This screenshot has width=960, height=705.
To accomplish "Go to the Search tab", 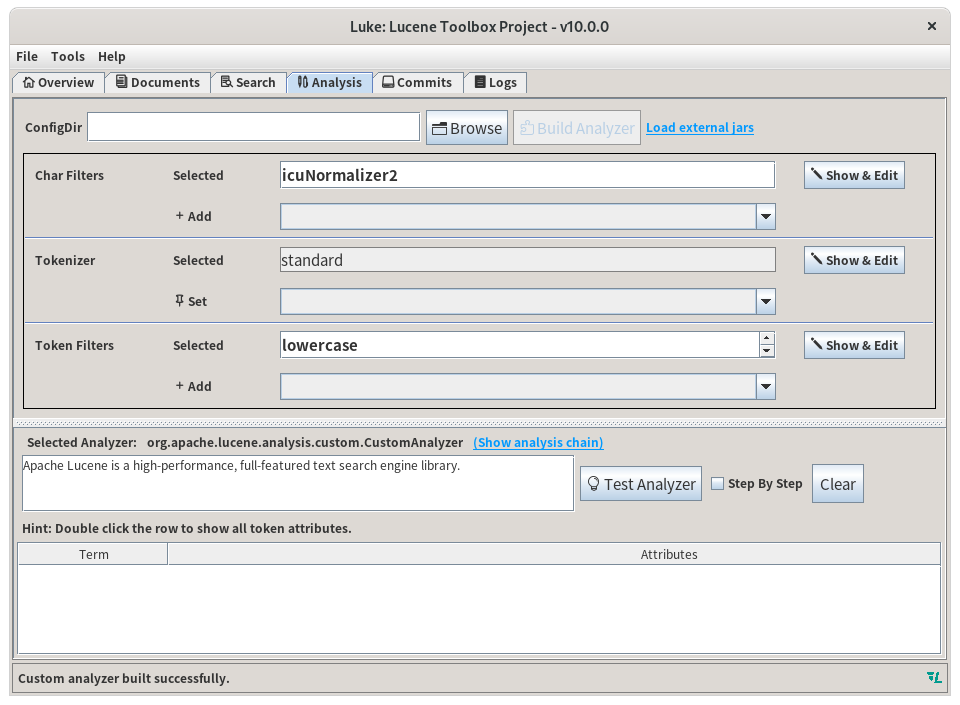I will coord(248,83).
